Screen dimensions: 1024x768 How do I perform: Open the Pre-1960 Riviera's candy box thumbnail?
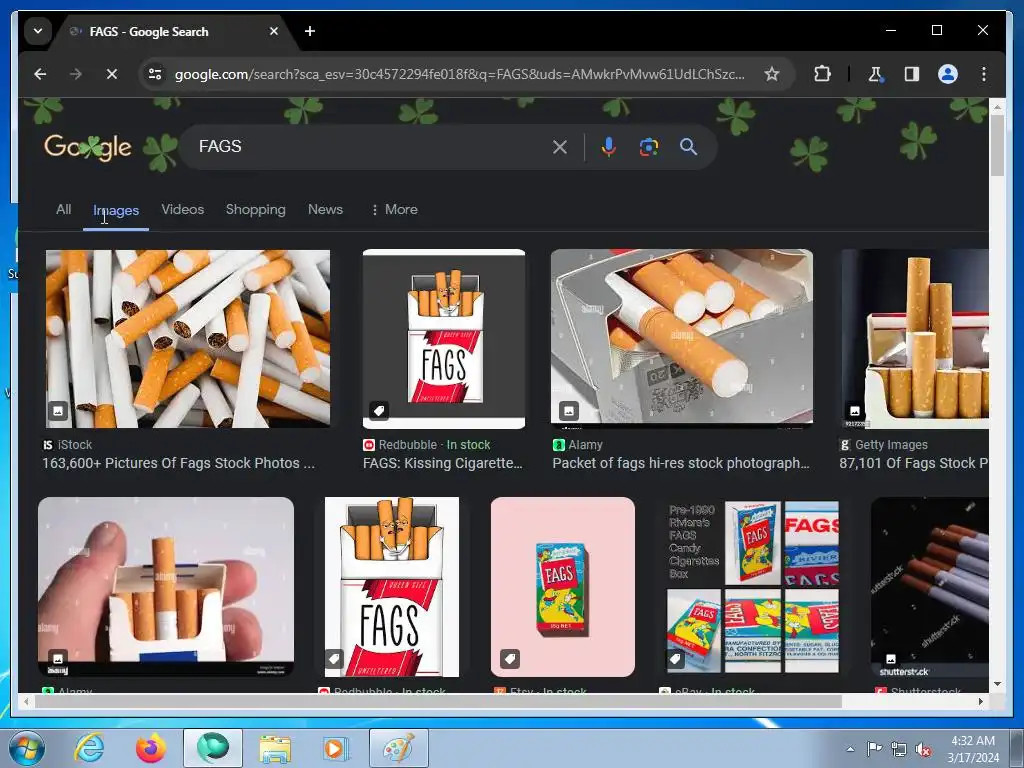[751, 587]
